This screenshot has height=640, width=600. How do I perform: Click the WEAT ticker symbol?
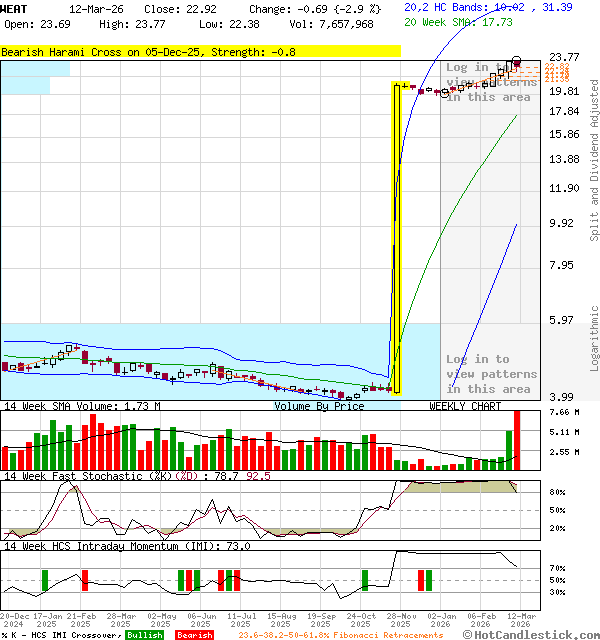point(14,8)
